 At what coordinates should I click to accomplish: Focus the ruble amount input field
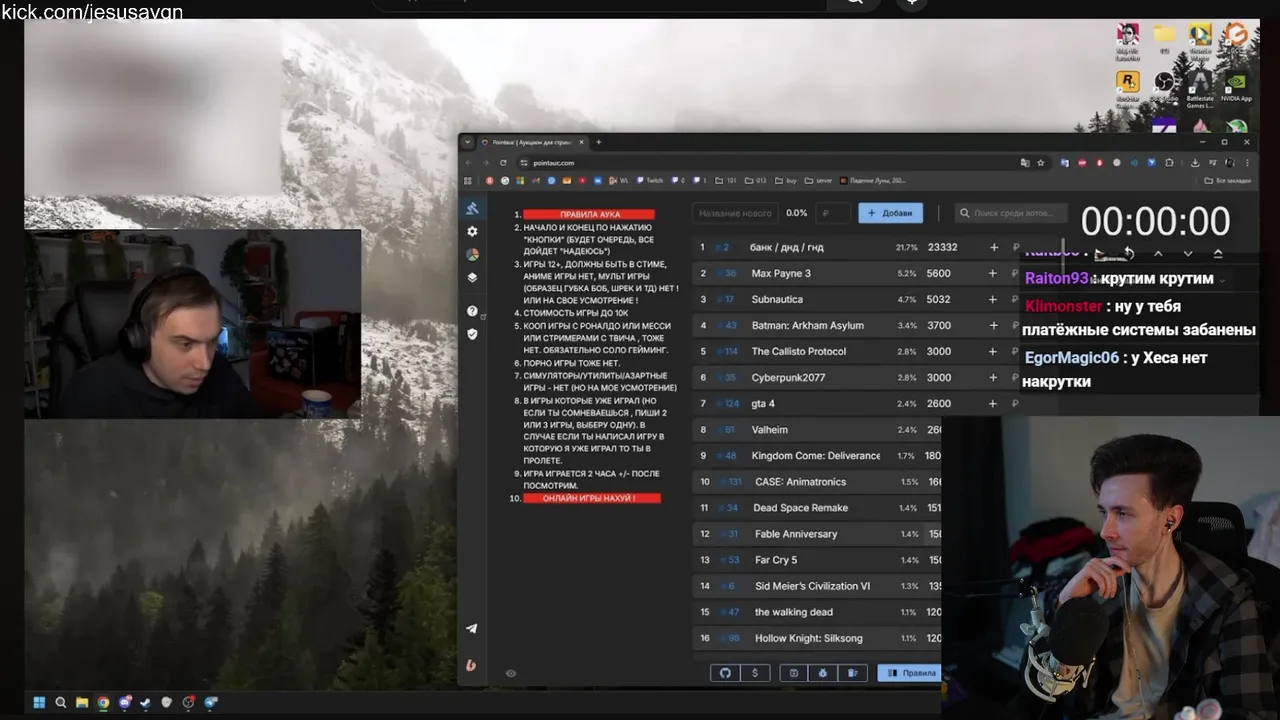pyautogui.click(x=832, y=213)
